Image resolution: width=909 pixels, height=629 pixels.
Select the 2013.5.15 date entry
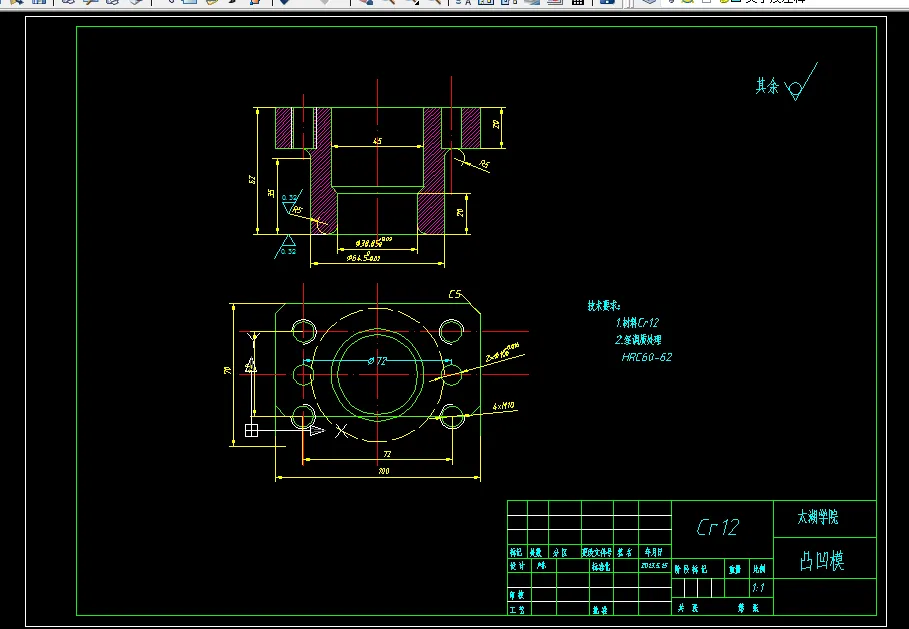[655, 565]
